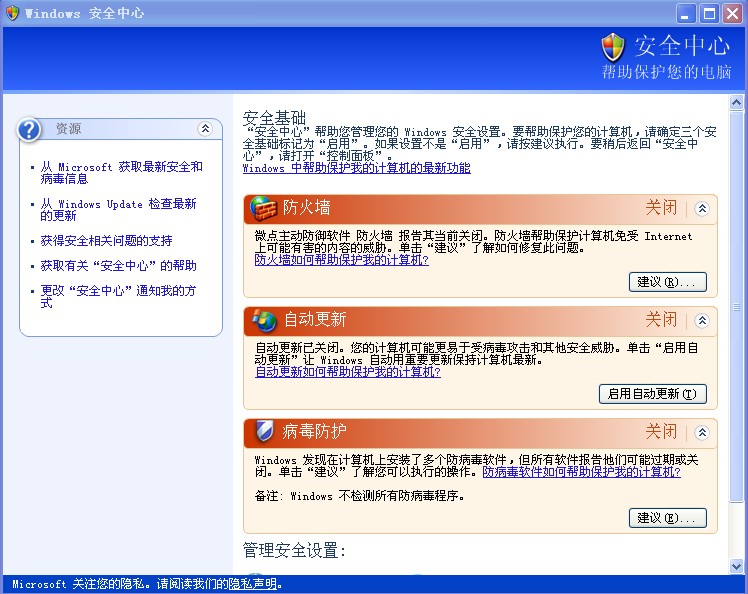Click the 防火墙 关闭 status text
The height and width of the screenshot is (594, 748).
tap(661, 208)
